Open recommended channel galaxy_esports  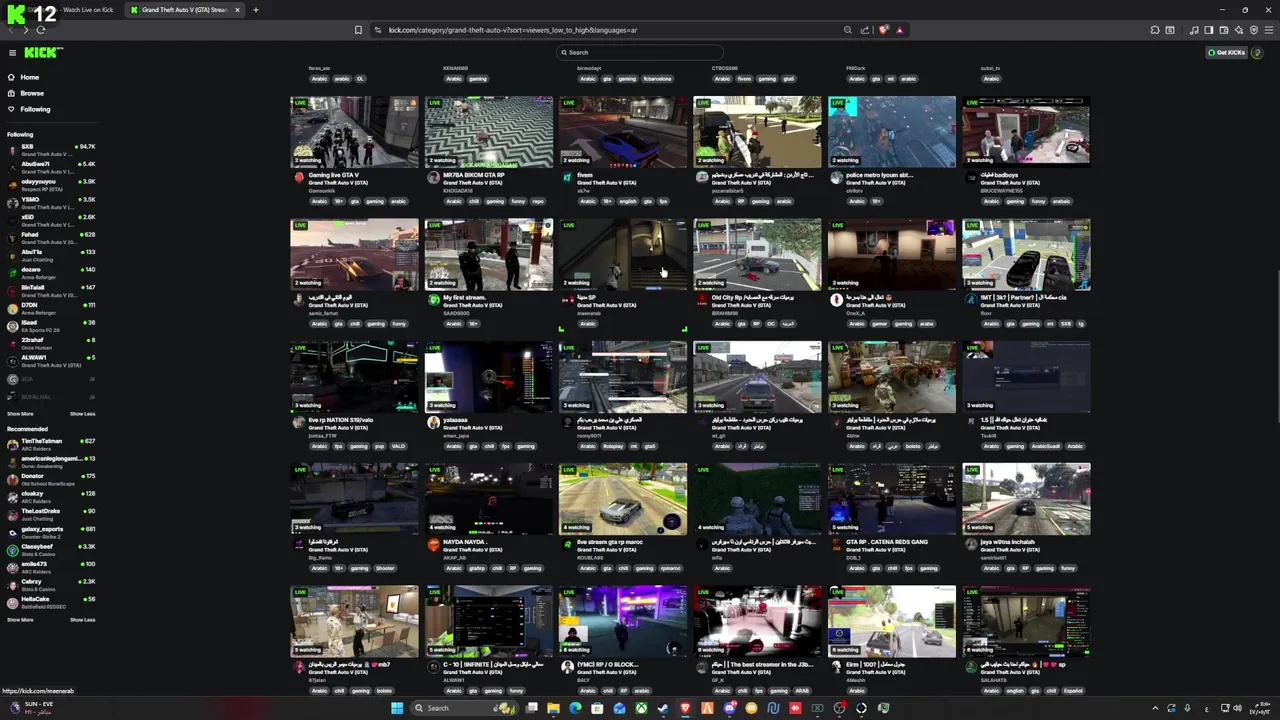click(x=50, y=532)
